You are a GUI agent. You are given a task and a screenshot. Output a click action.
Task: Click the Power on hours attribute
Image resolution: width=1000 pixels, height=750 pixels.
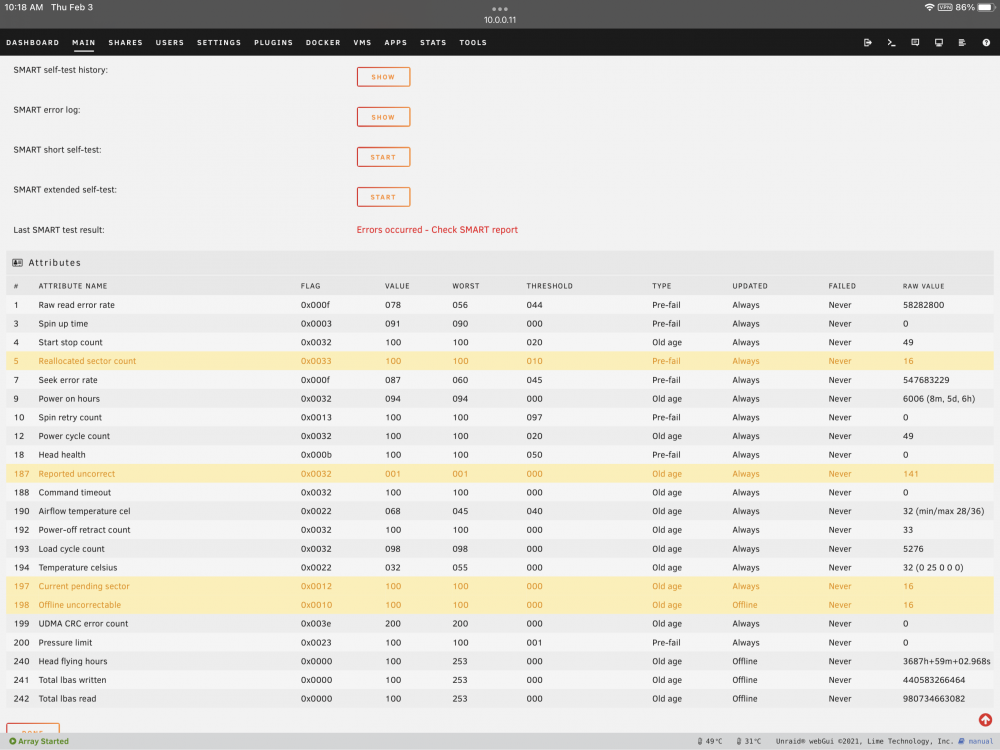click(69, 399)
